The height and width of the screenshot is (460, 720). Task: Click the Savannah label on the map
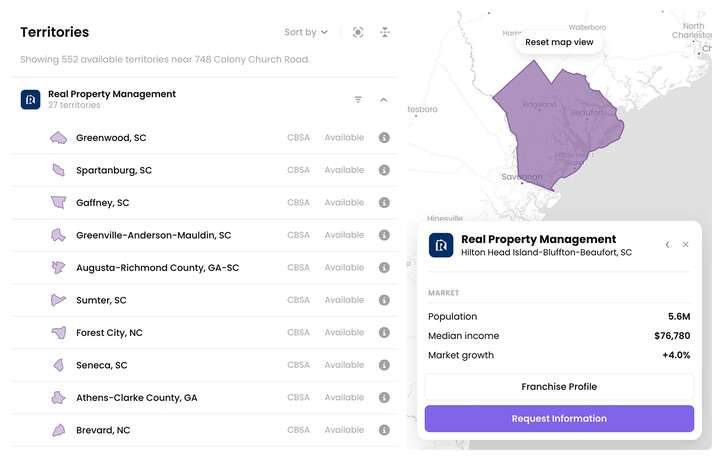coord(522,177)
